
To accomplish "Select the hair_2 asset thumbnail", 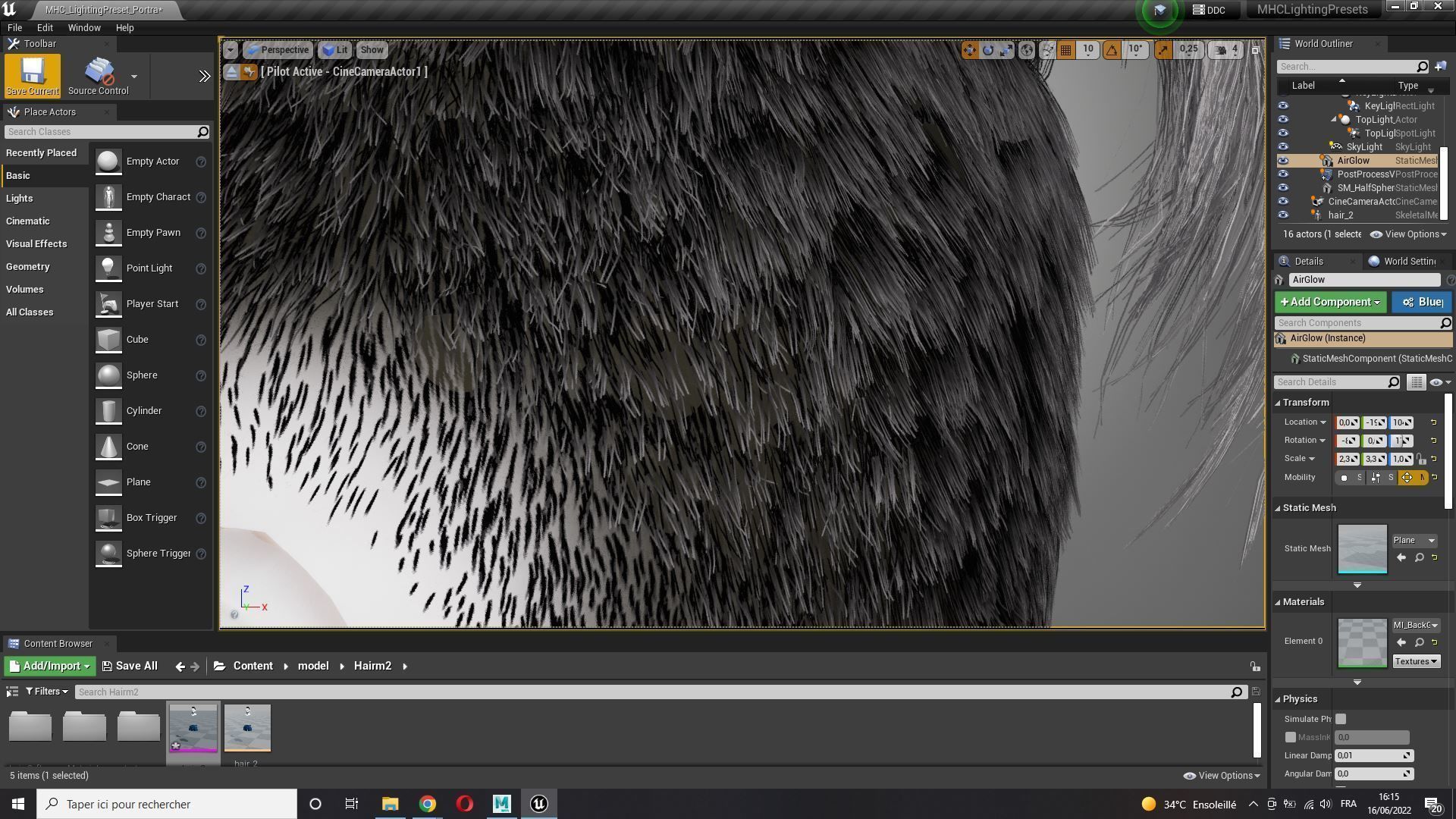I will pyautogui.click(x=247, y=728).
